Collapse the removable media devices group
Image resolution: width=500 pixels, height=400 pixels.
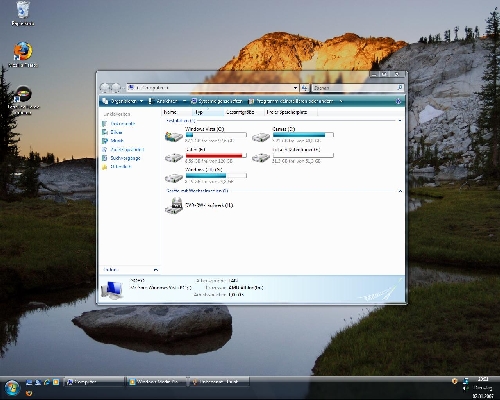[400, 191]
